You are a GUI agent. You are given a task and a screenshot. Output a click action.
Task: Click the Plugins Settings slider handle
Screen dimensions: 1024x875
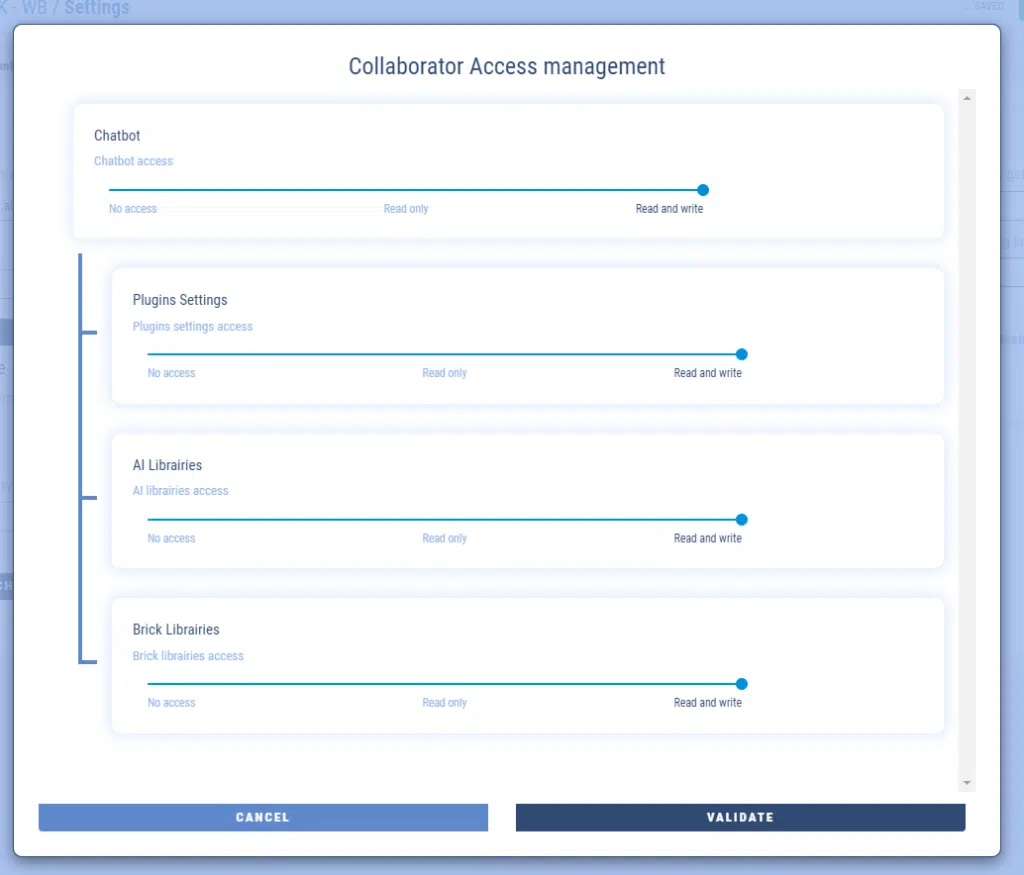741,354
